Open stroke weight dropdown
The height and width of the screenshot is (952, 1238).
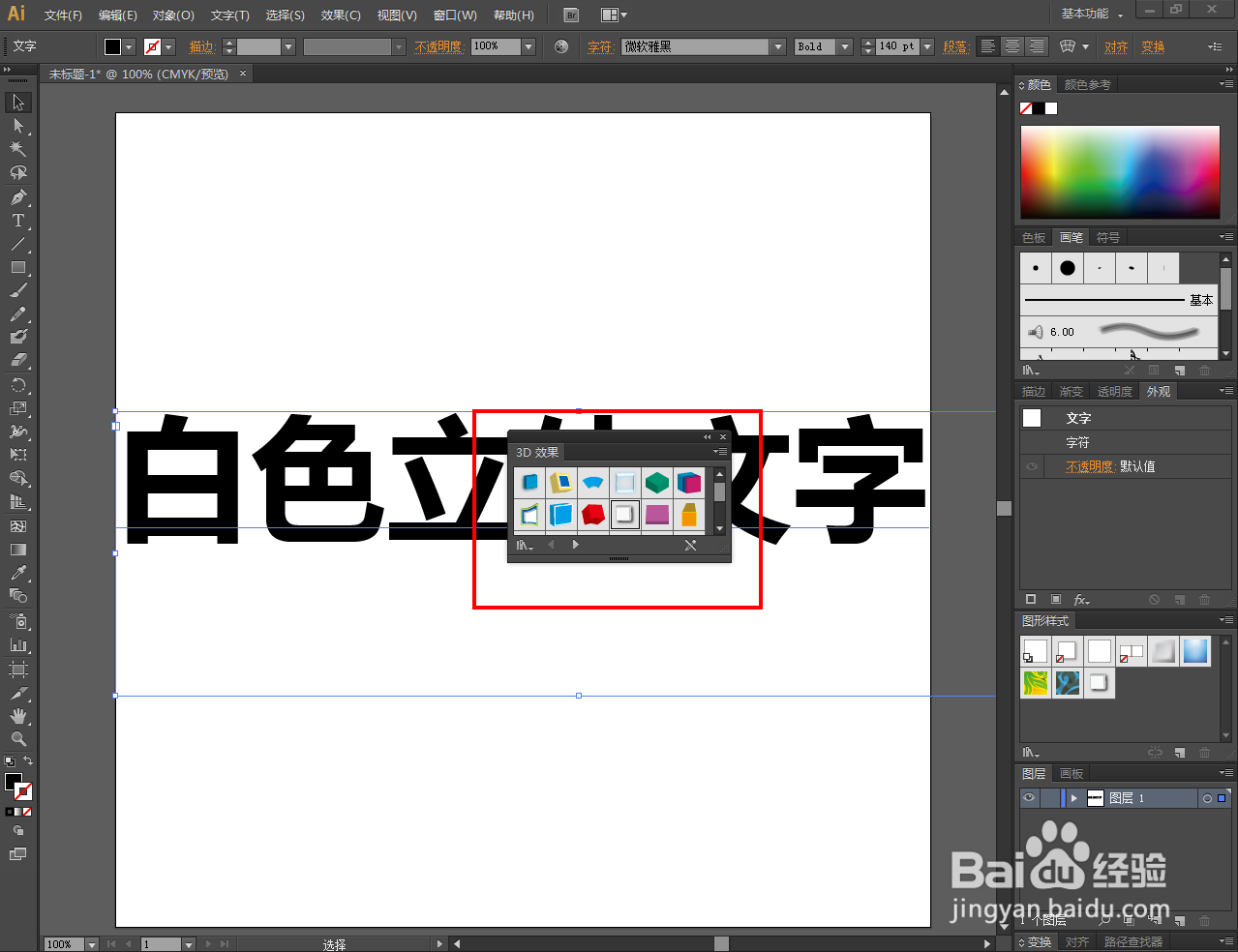pyautogui.click(x=287, y=46)
